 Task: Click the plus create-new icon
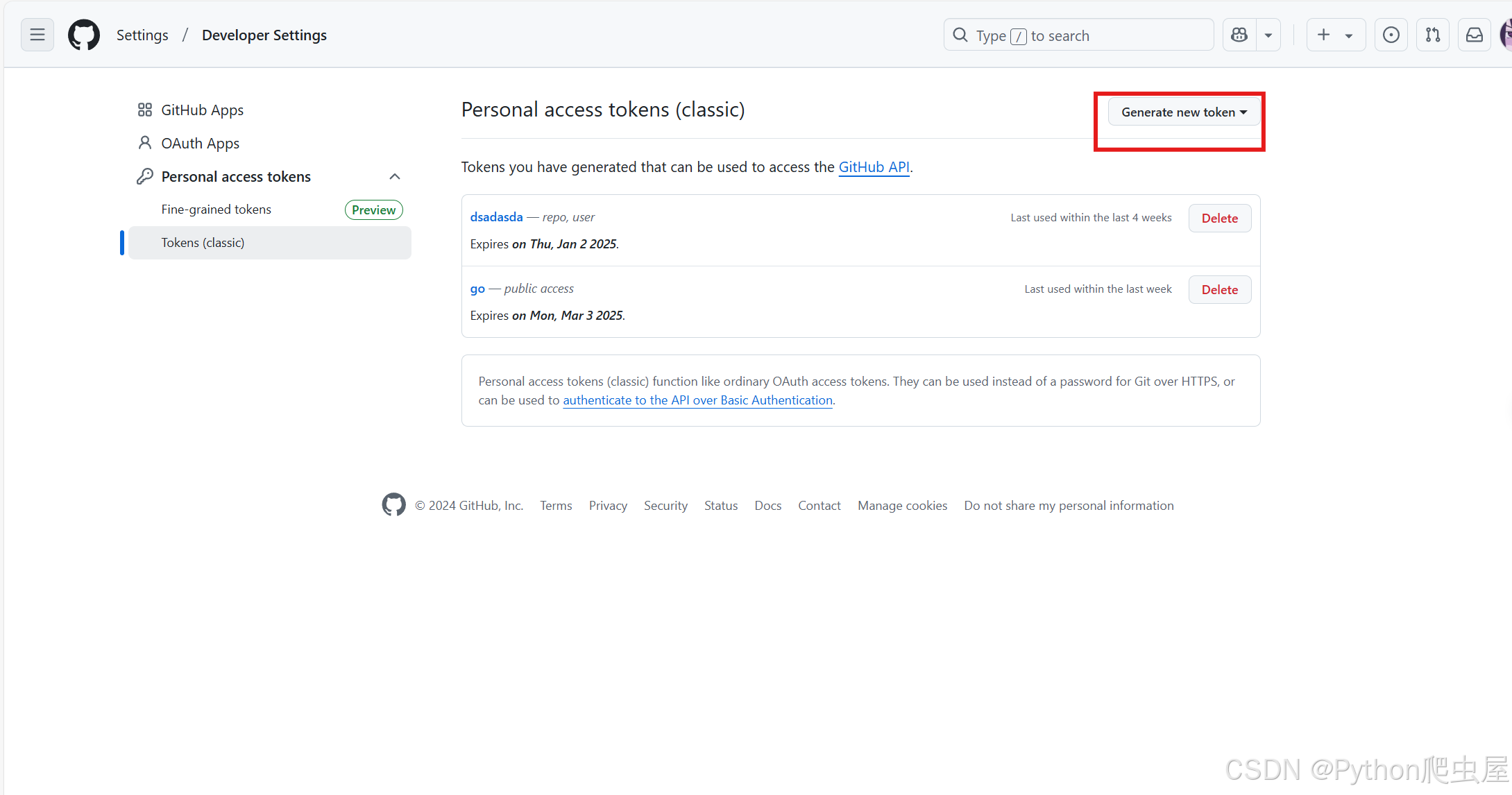point(1324,35)
